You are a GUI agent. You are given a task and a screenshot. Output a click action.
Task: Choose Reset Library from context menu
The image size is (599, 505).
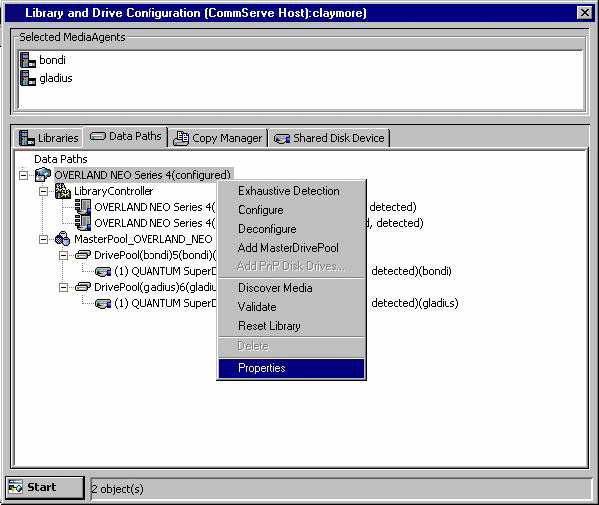291,326
